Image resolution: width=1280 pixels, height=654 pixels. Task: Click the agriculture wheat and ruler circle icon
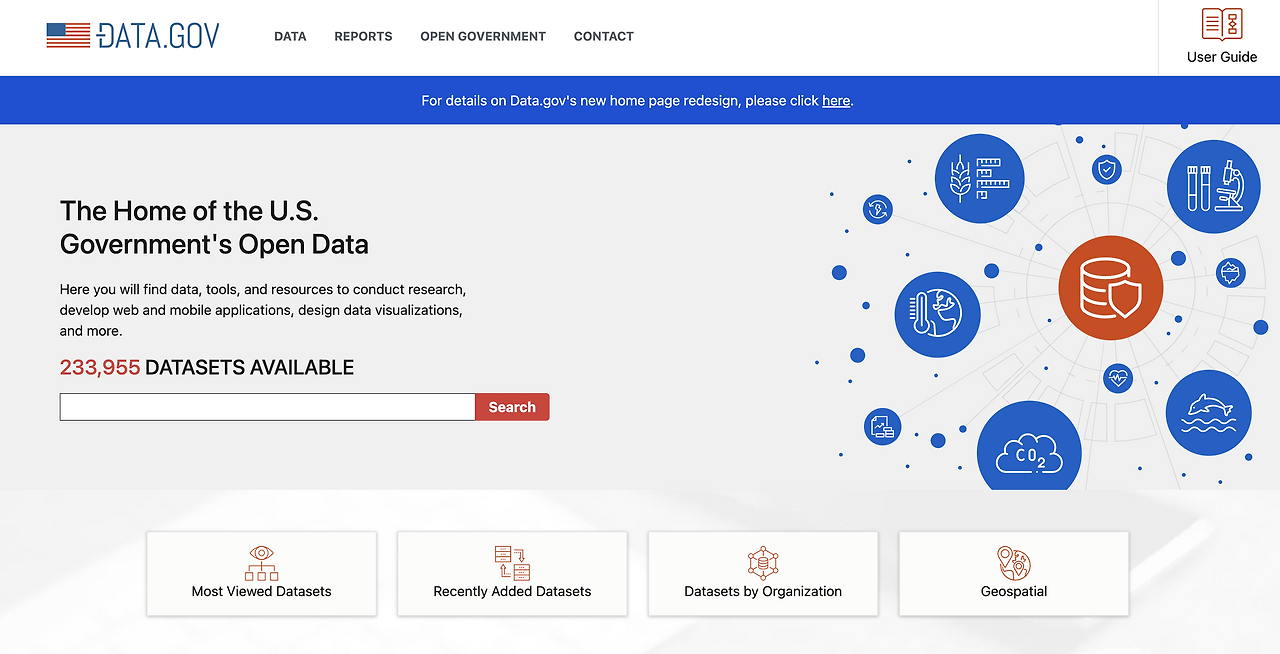point(979,178)
